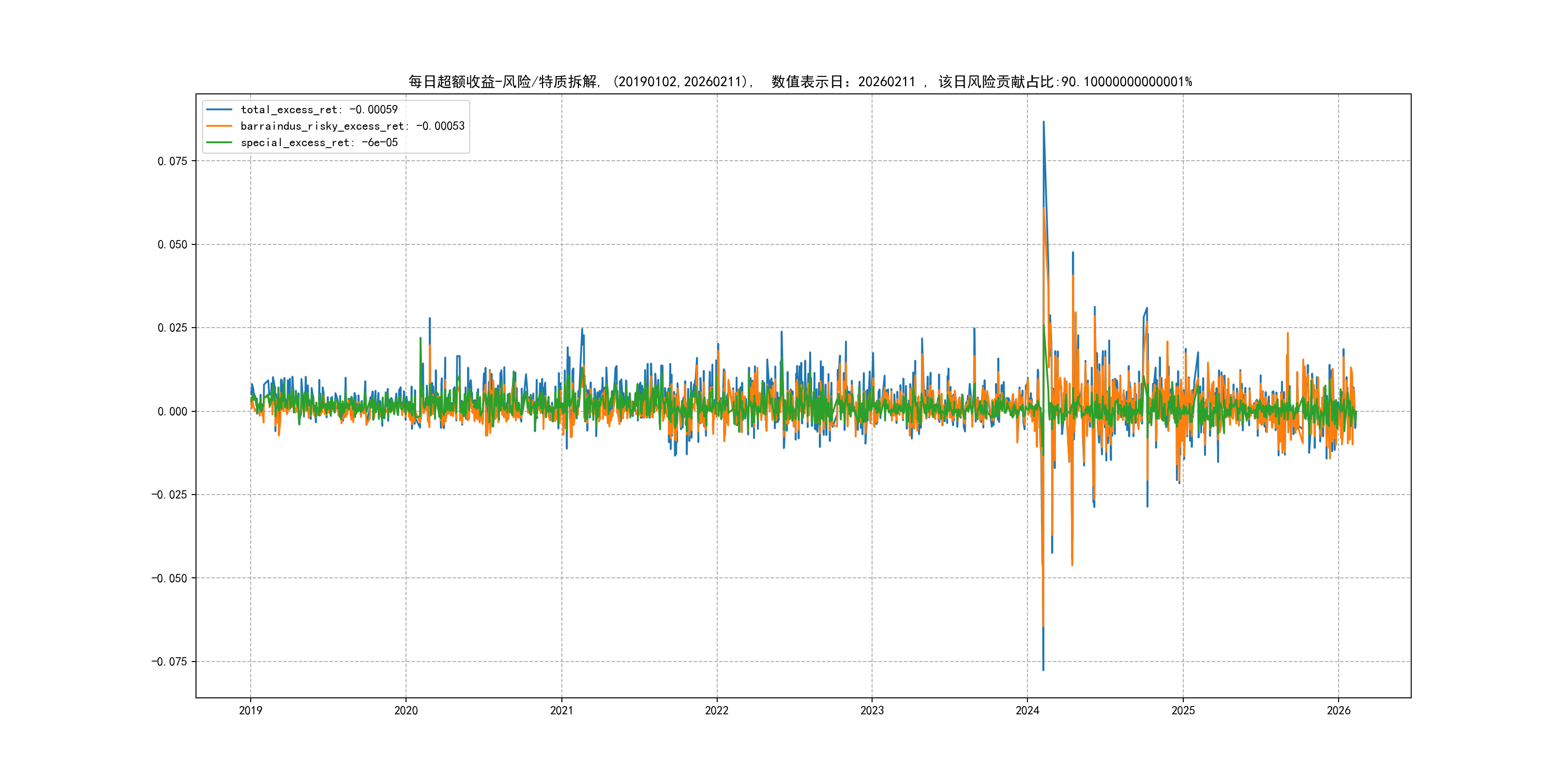
Task: Click the 2022 x-axis tick label
Action: (716, 710)
